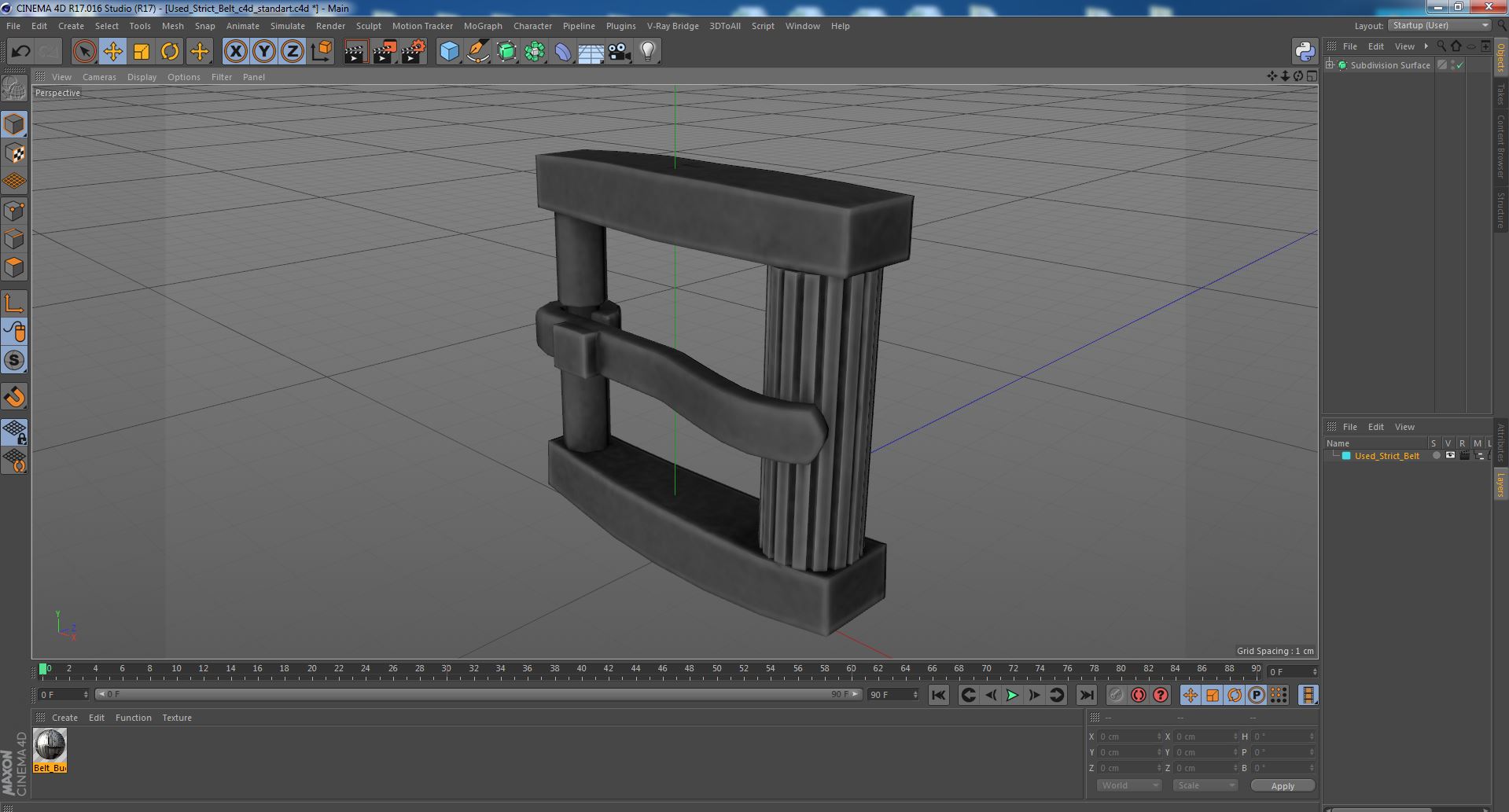The width and height of the screenshot is (1509, 812).
Task: Toggle the Z axis lock
Action: pyautogui.click(x=293, y=52)
